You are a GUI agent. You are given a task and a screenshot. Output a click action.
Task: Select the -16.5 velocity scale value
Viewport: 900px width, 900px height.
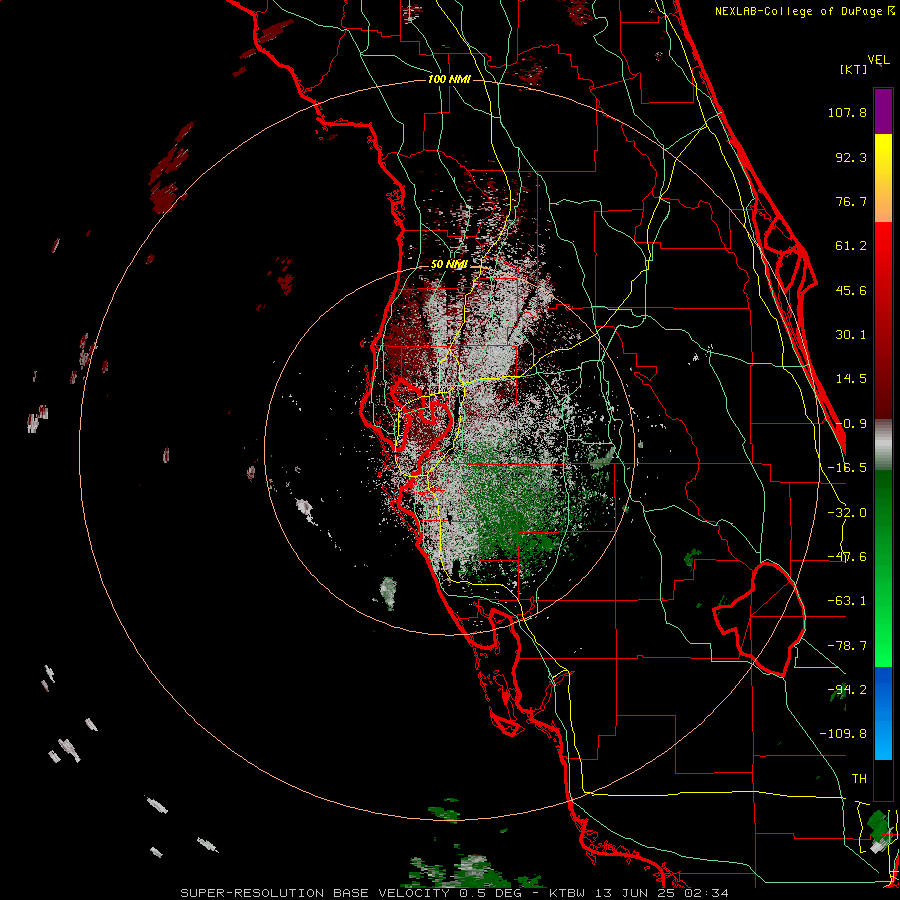tap(847, 468)
